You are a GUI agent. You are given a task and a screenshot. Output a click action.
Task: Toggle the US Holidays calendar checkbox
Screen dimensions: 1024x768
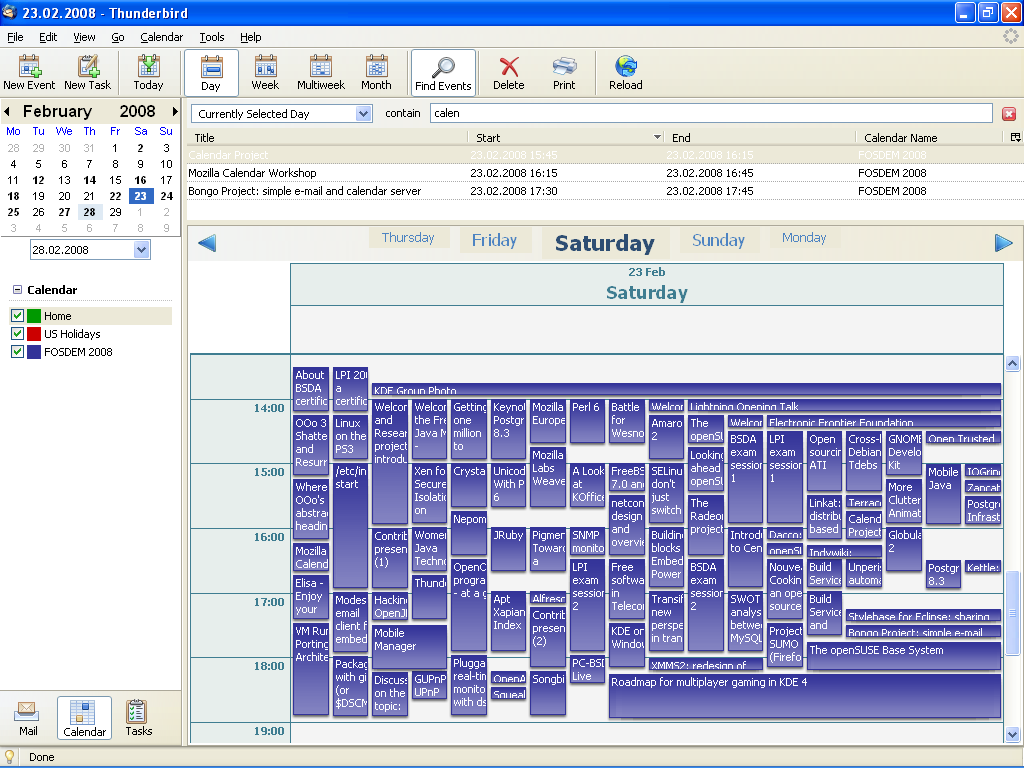(x=18, y=334)
